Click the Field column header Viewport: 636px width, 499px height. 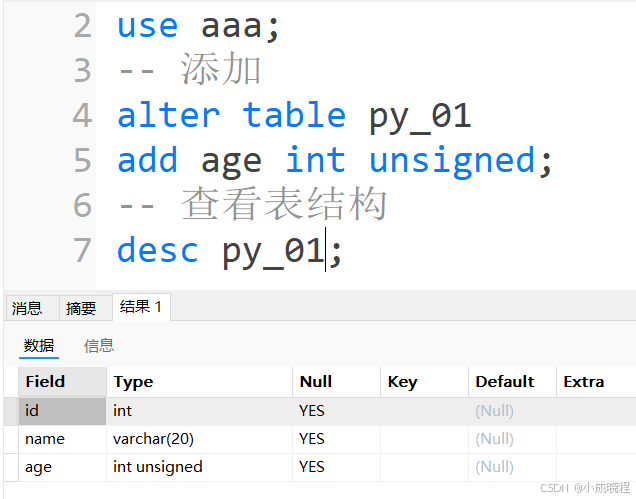[x=46, y=381]
